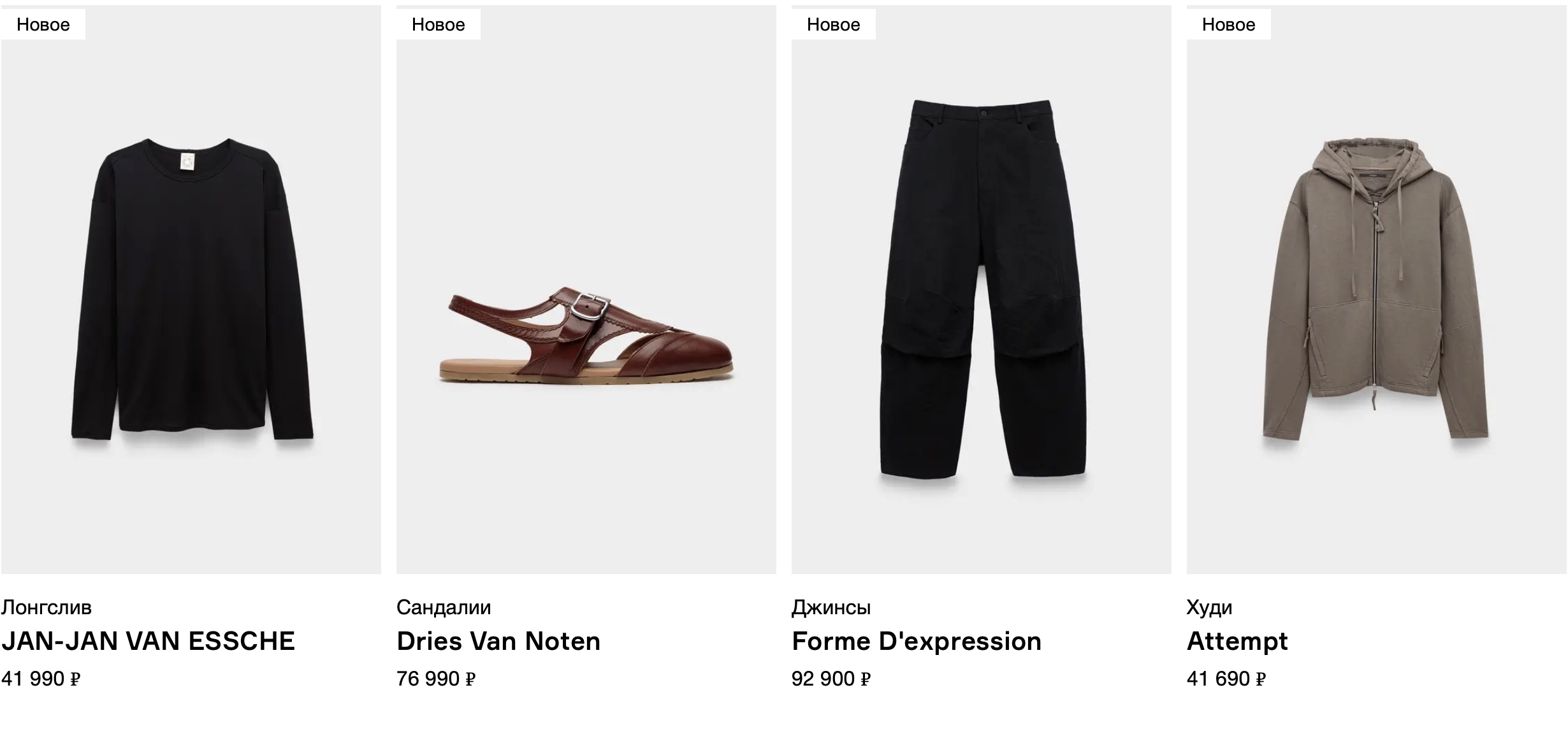Select the Лонгслив category label
The height and width of the screenshot is (734, 1568).
47,607
